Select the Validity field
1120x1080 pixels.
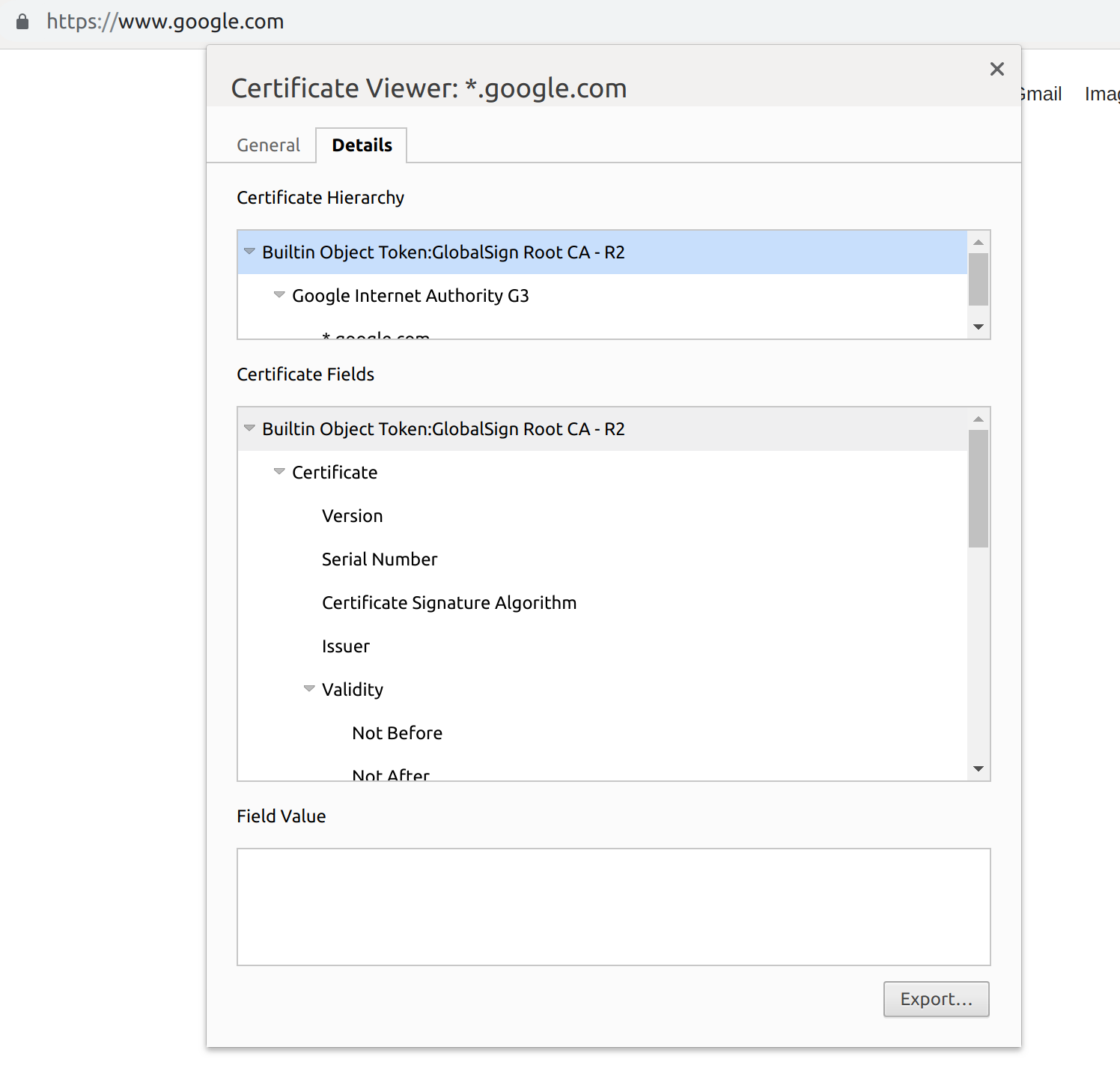603,690
